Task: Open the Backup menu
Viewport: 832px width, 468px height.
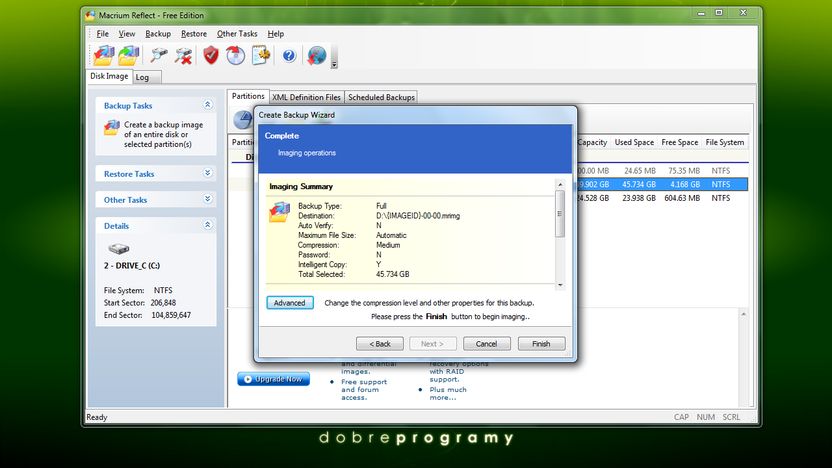Action: click(158, 33)
